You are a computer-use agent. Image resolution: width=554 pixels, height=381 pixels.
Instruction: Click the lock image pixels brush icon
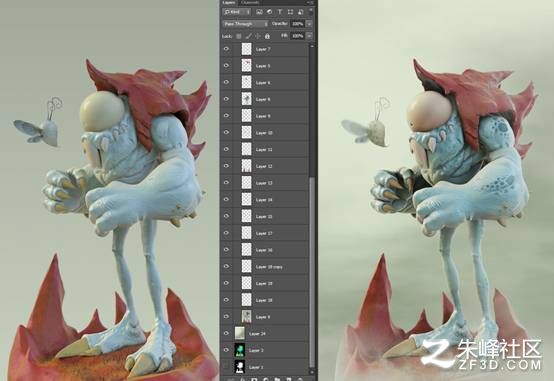click(x=248, y=36)
